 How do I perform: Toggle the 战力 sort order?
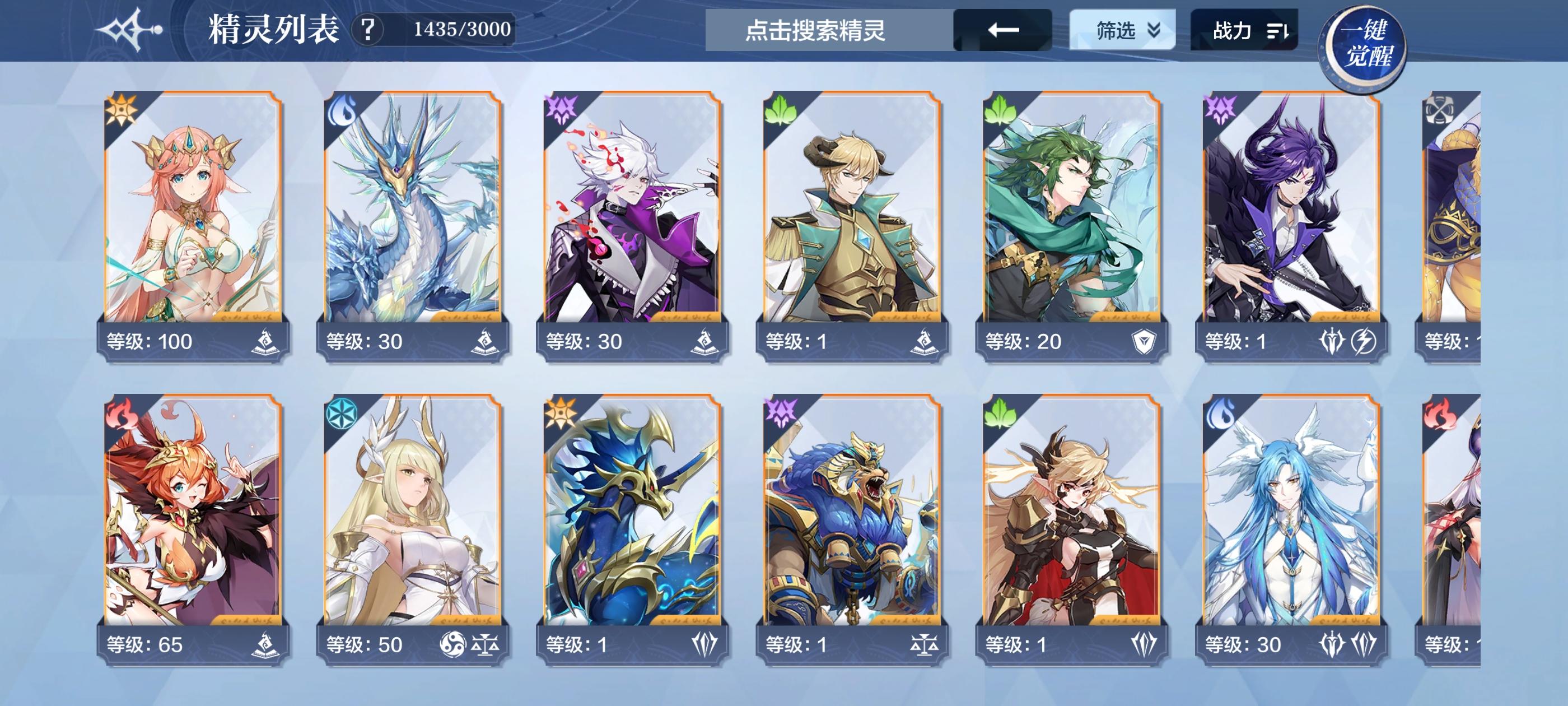click(1244, 29)
